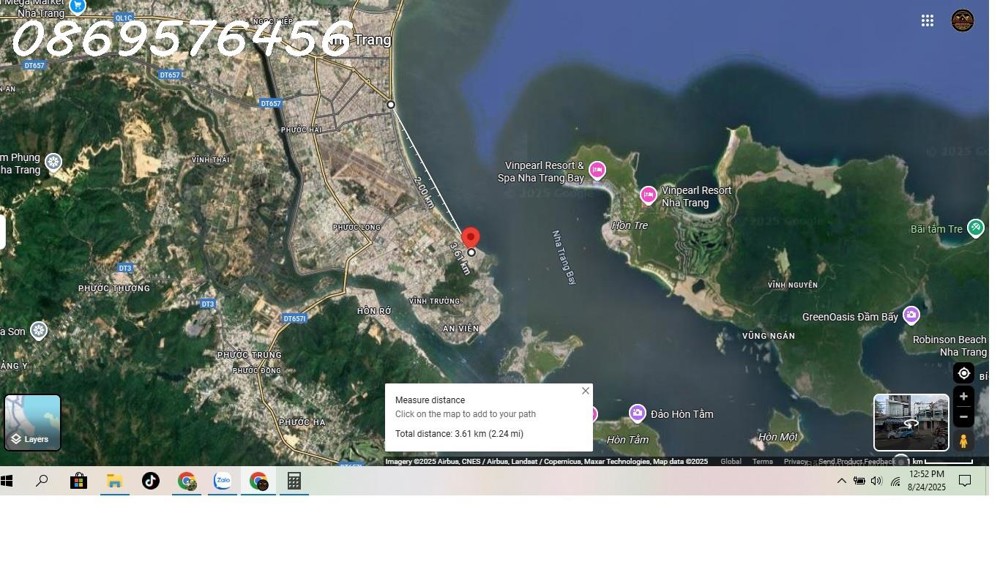Open the Windows Start menu

click(6, 481)
